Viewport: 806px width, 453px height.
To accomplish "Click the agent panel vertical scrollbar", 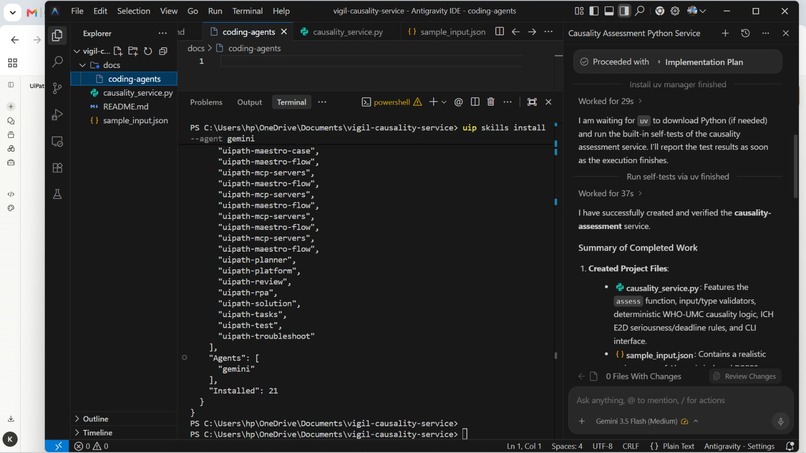I will coord(796,166).
